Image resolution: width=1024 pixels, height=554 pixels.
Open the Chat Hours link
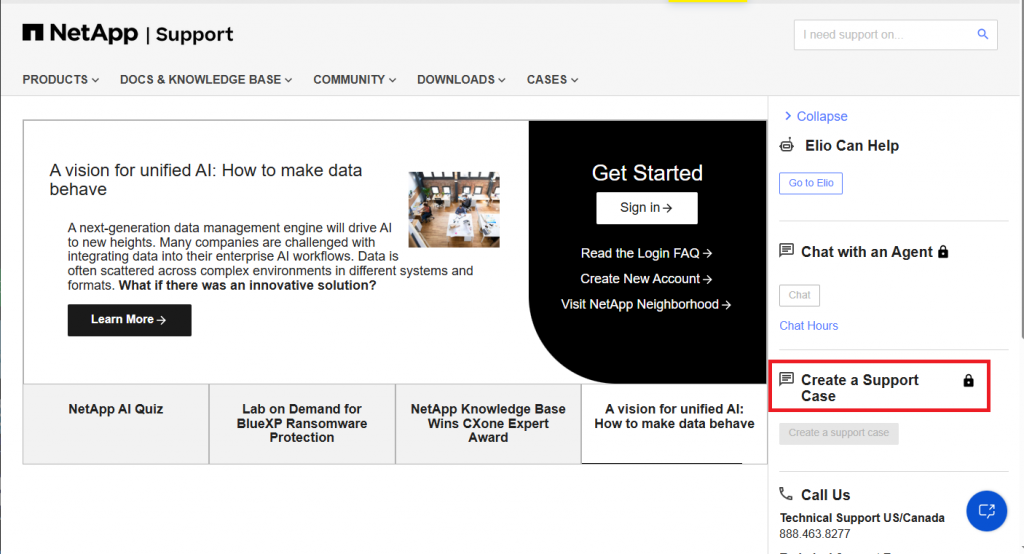click(808, 325)
